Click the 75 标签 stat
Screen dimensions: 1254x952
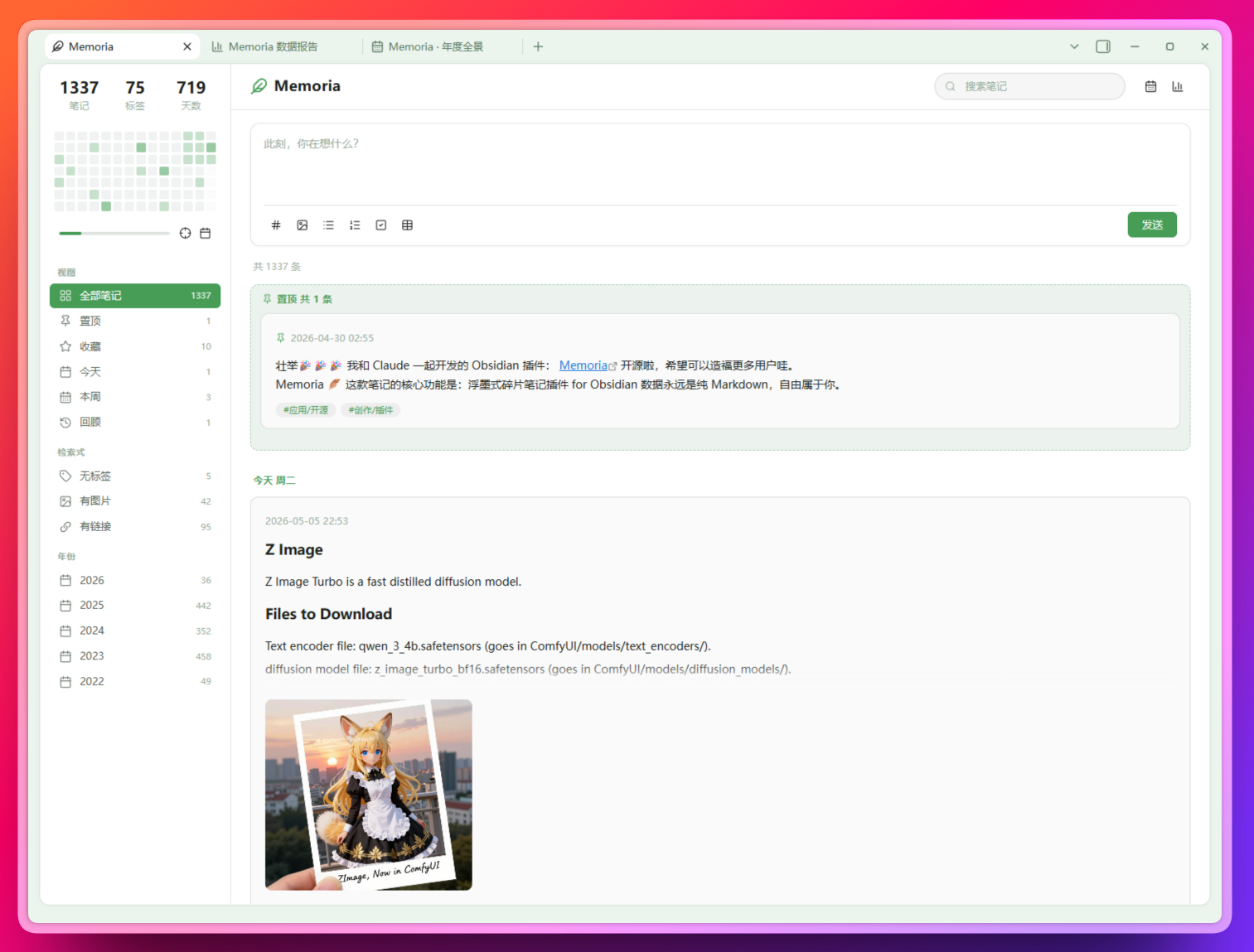coord(135,95)
